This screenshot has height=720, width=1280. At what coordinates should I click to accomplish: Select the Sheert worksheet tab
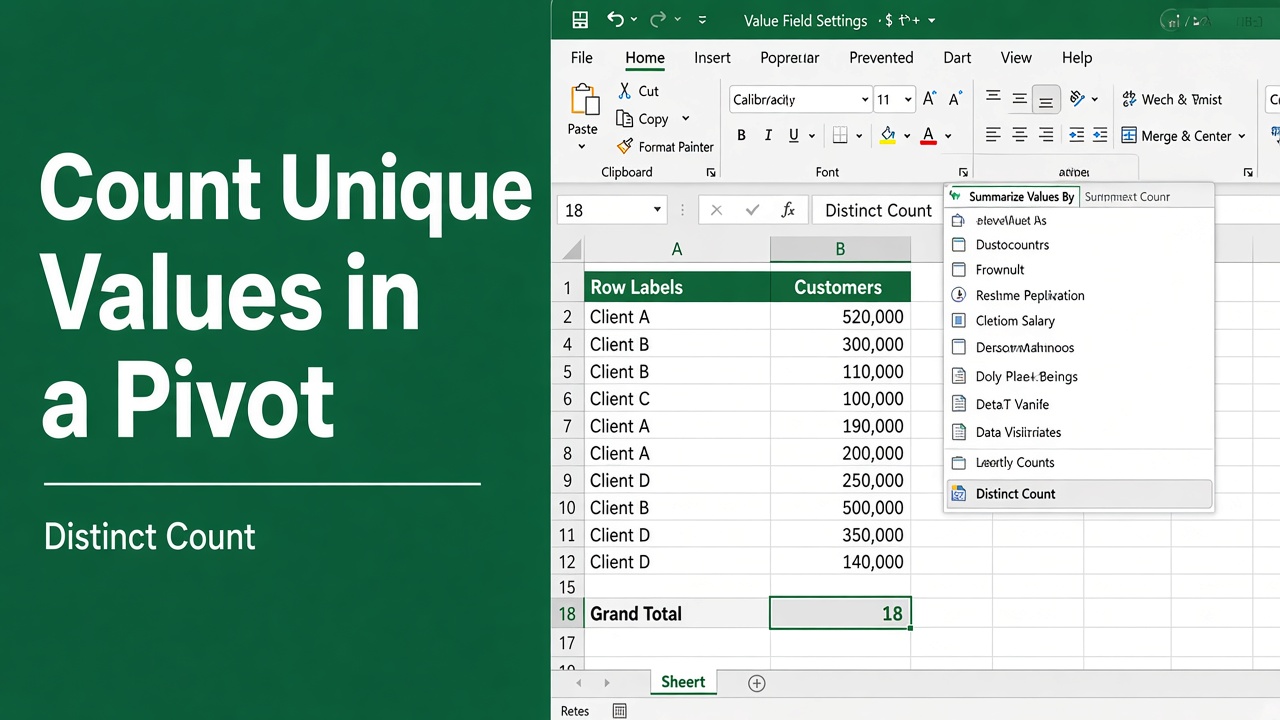coord(683,682)
